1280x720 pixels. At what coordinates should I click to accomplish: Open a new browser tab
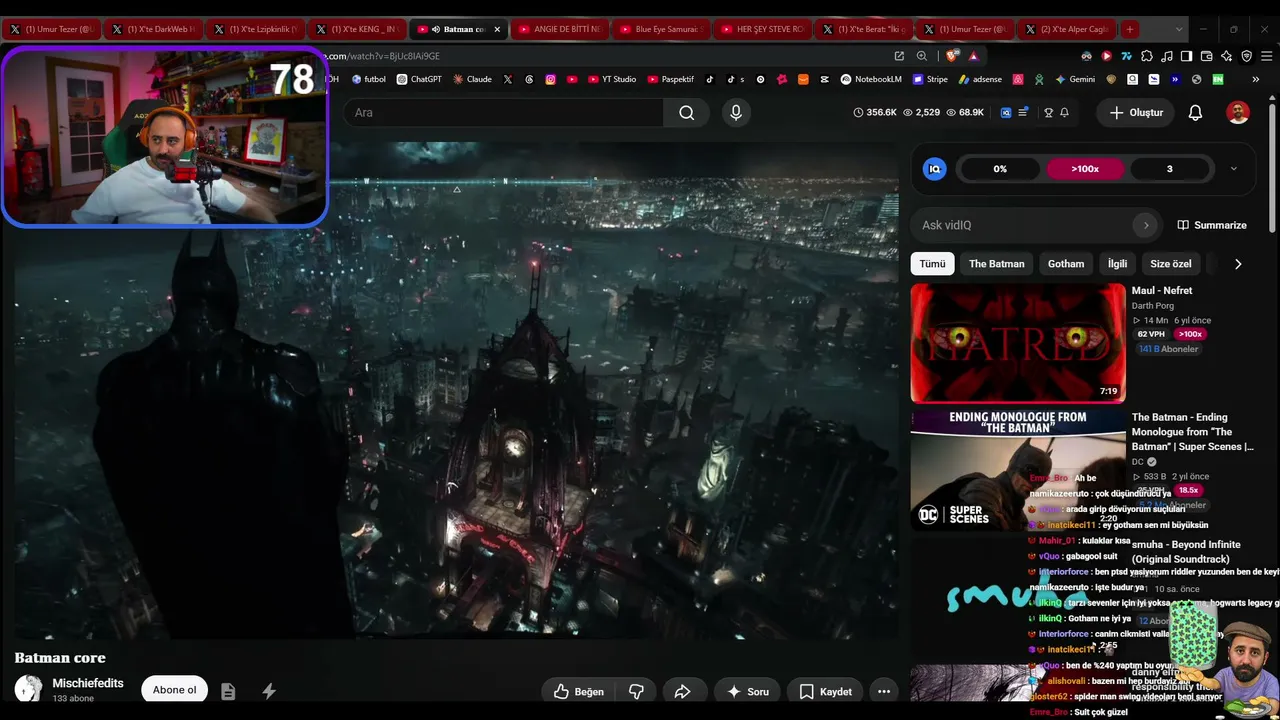(x=1129, y=29)
